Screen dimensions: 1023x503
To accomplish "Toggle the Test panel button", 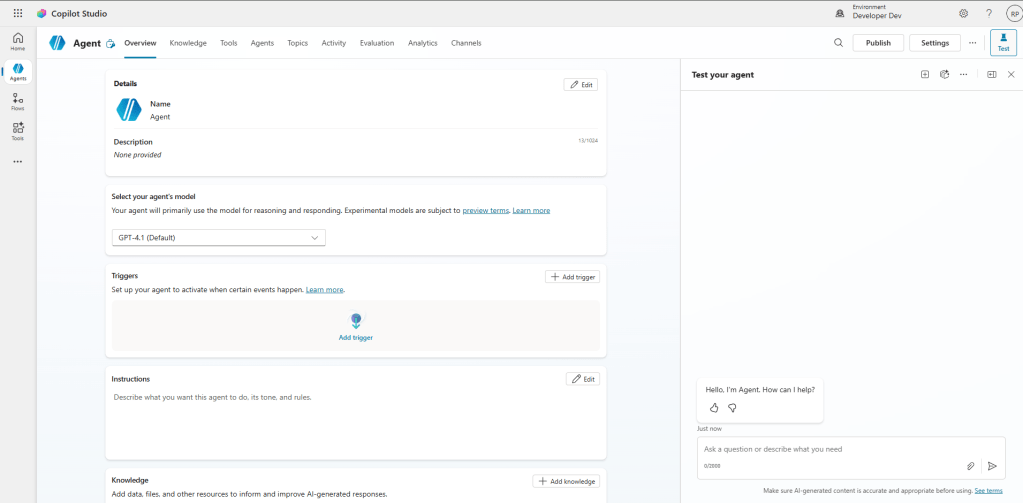I will (x=1003, y=43).
